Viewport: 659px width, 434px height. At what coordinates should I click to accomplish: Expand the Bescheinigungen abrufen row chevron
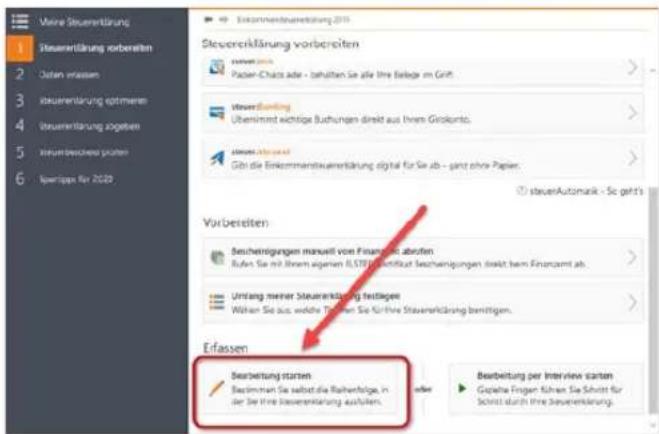pyautogui.click(x=632, y=257)
